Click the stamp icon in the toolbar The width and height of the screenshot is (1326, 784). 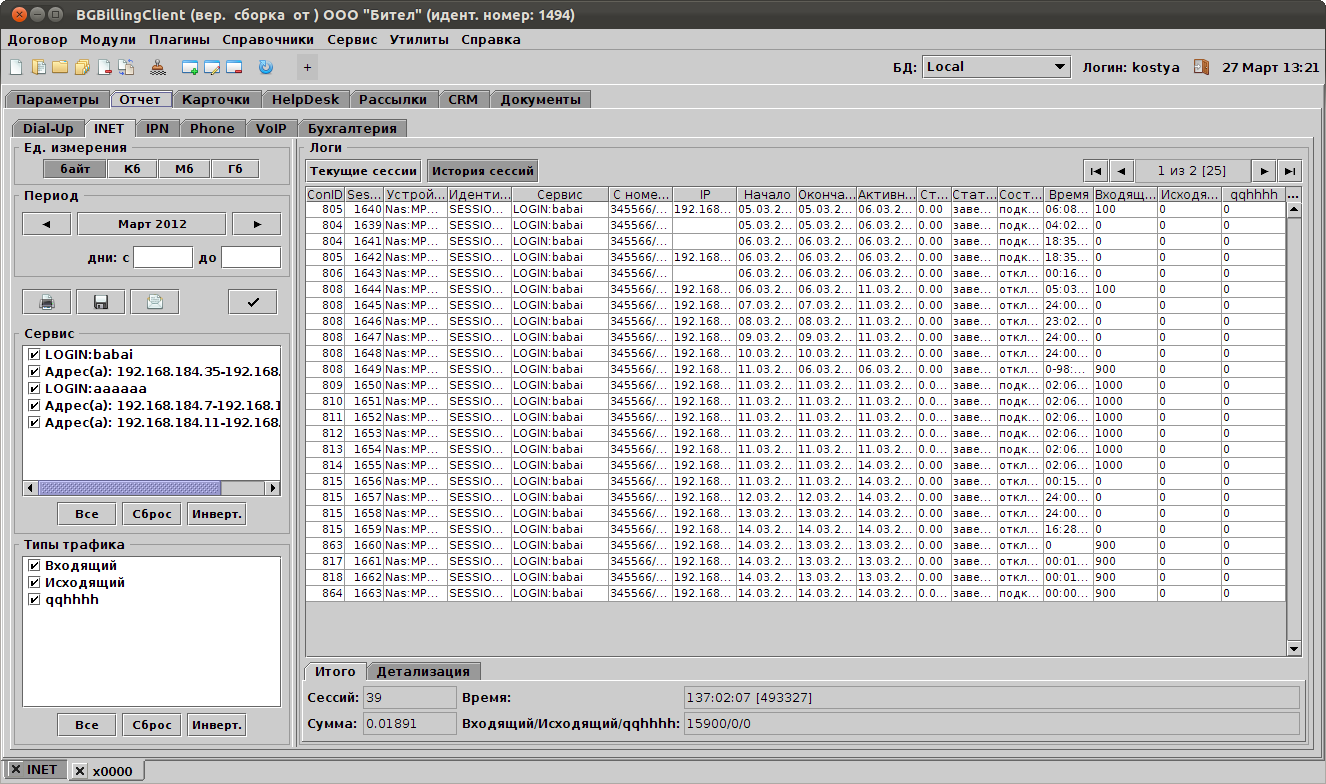158,68
